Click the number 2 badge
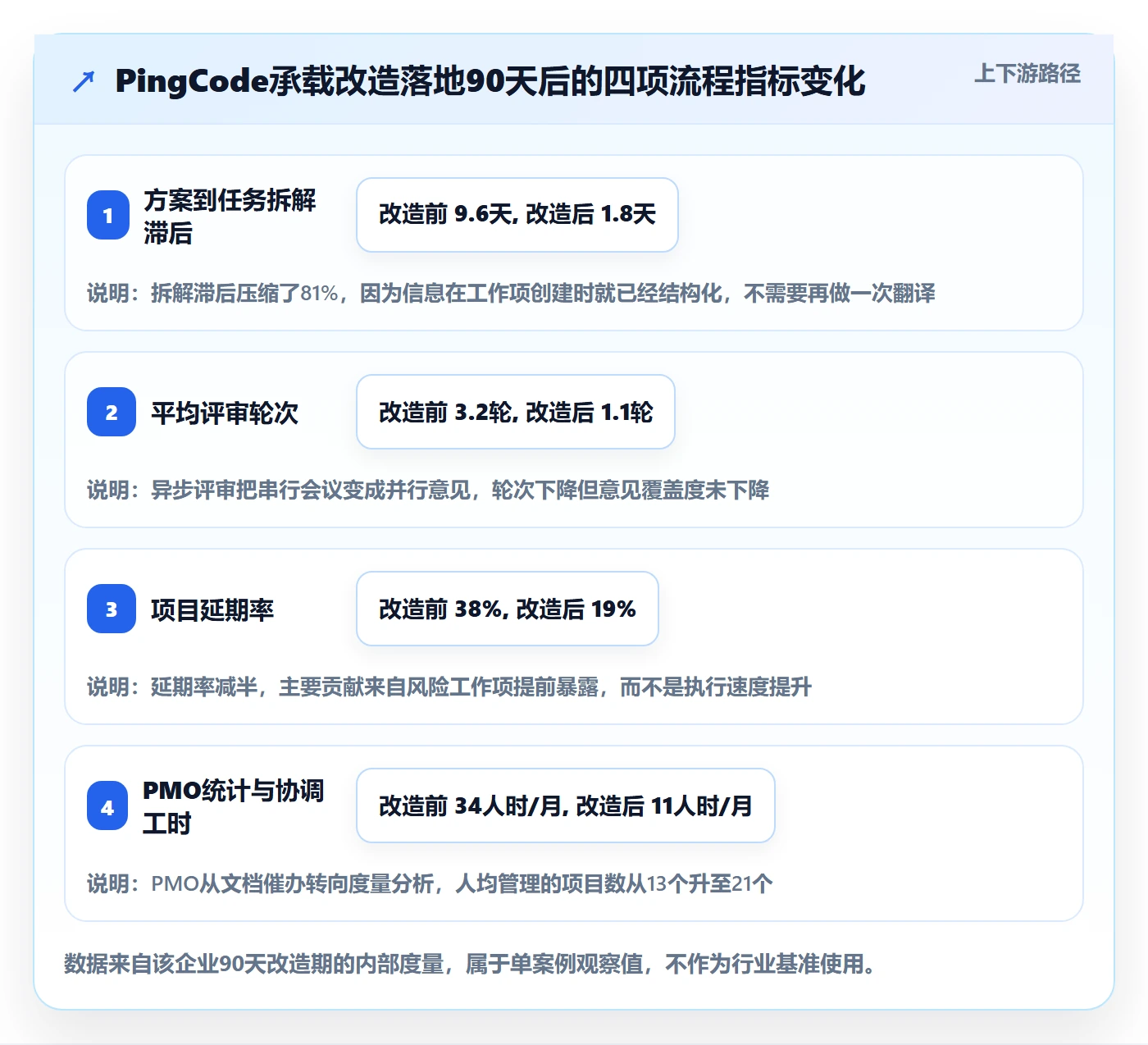Screen dimensions: 1148x1045 [112, 412]
